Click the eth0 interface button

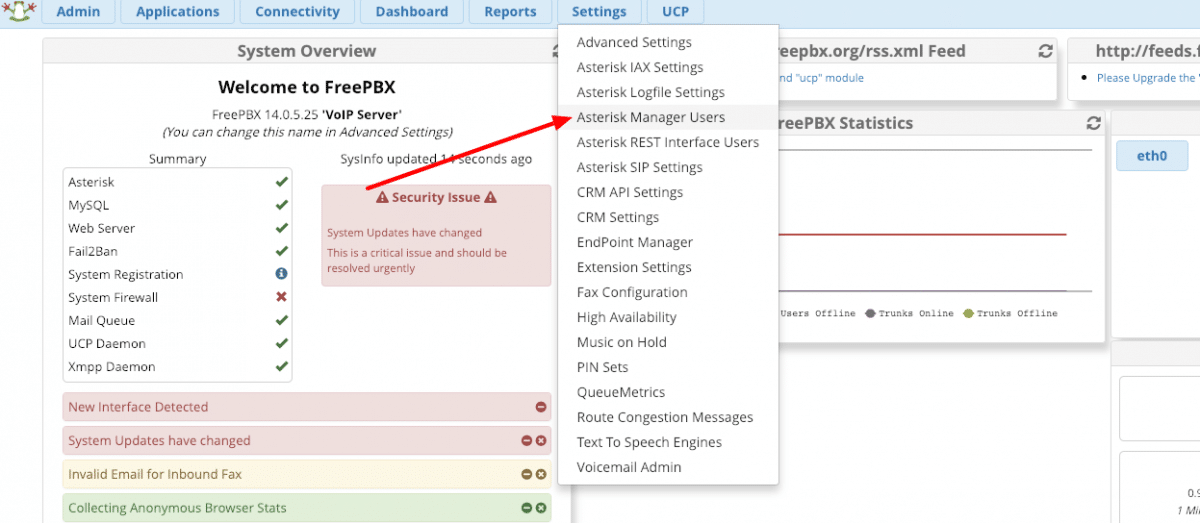1152,156
